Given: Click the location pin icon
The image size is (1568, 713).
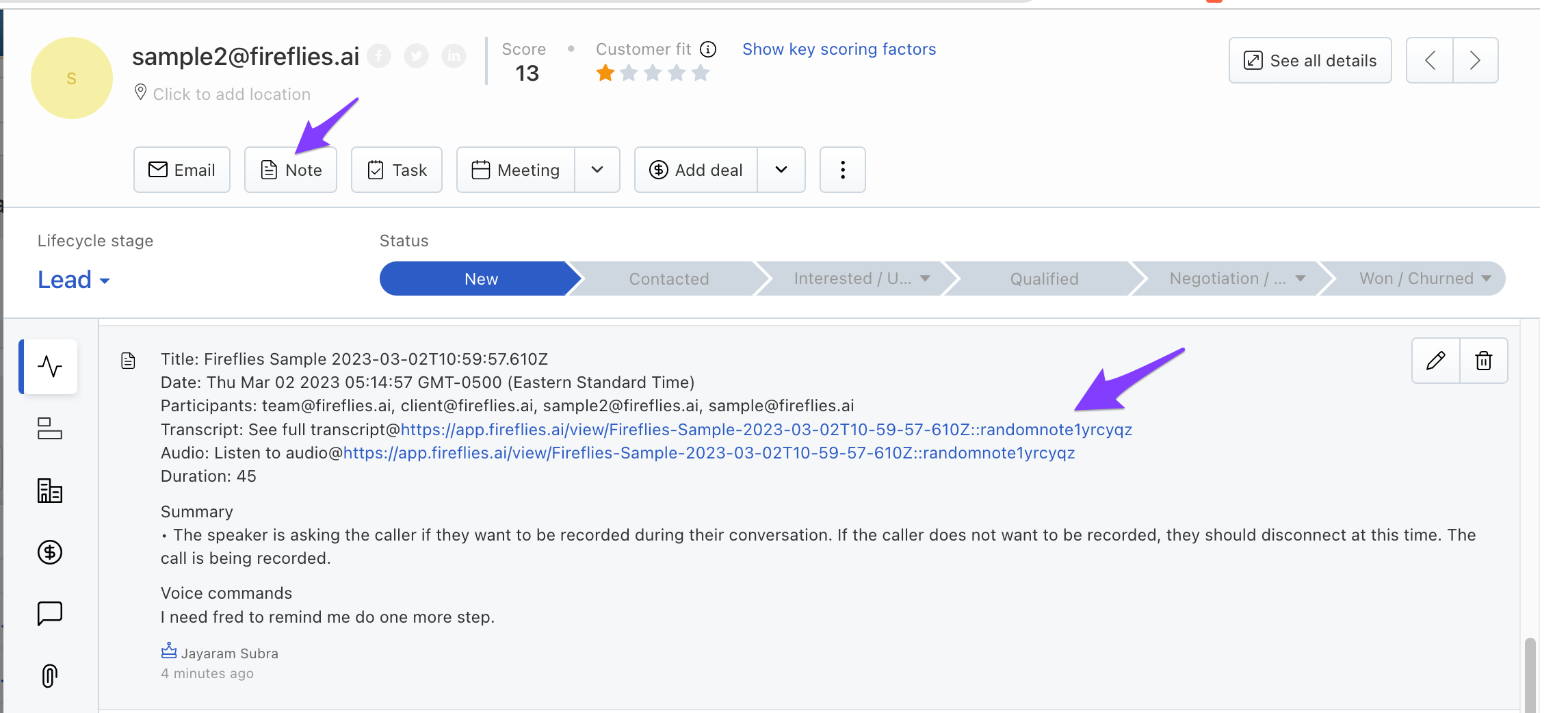Looking at the screenshot, I should (x=140, y=92).
